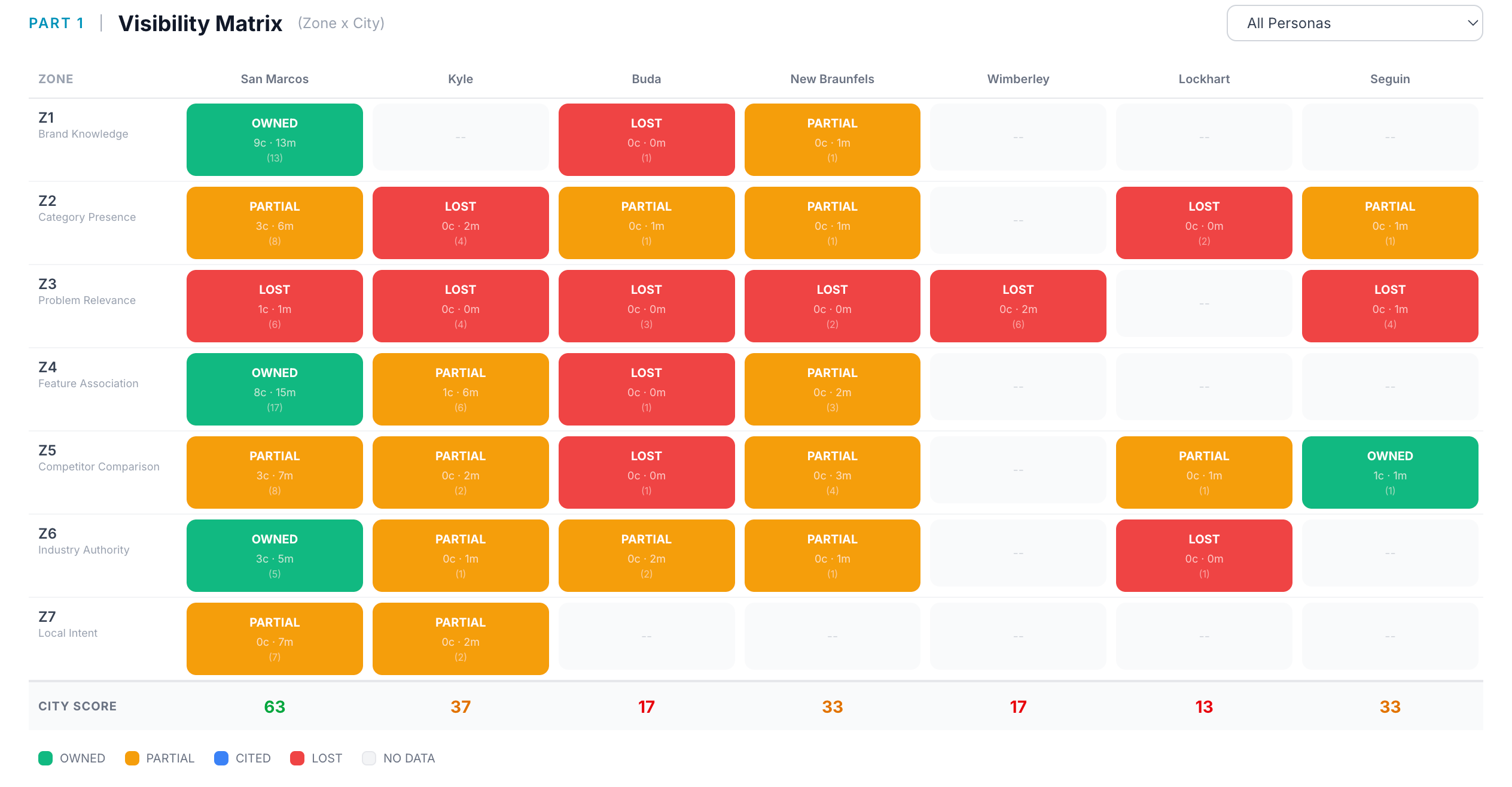Screen dimensions: 1512x787
Task: Open Z5 Lockhart PARTIAL cell
Action: 1204,472
